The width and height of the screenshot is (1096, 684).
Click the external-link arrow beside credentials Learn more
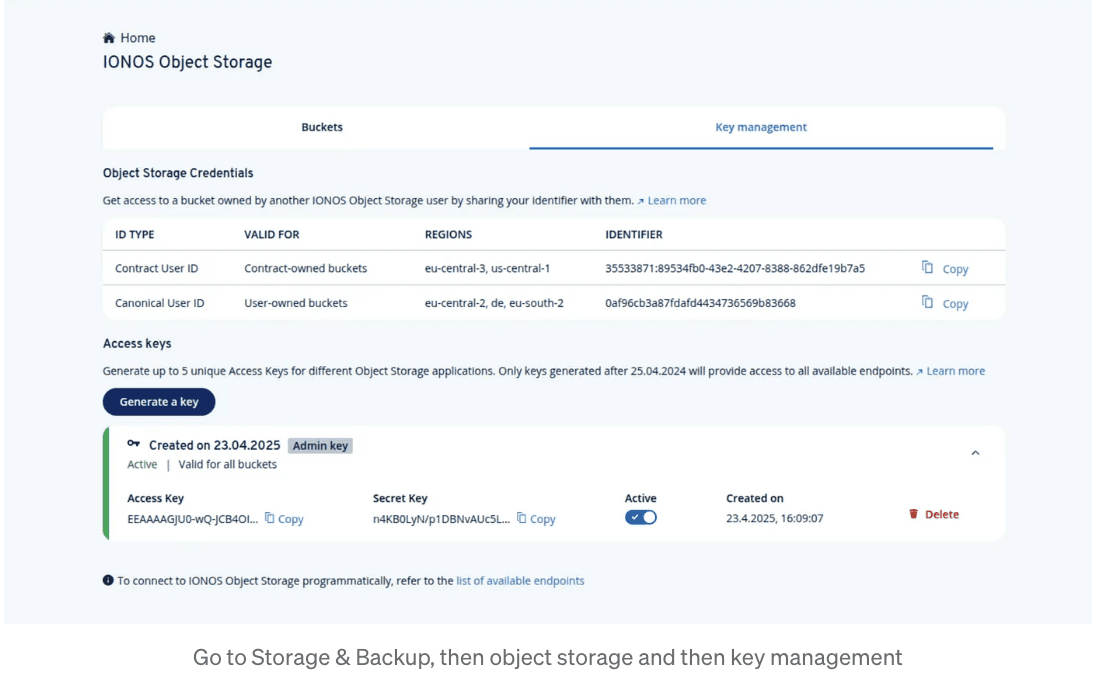tap(640, 201)
